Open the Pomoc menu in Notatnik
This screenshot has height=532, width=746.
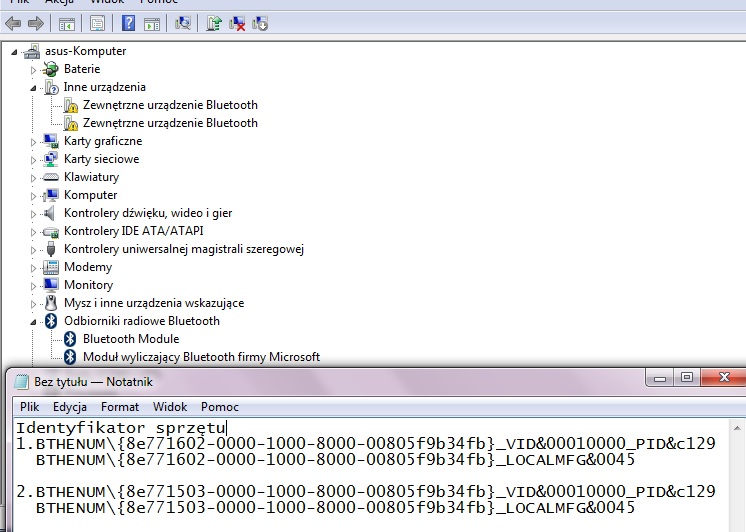[x=220, y=407]
